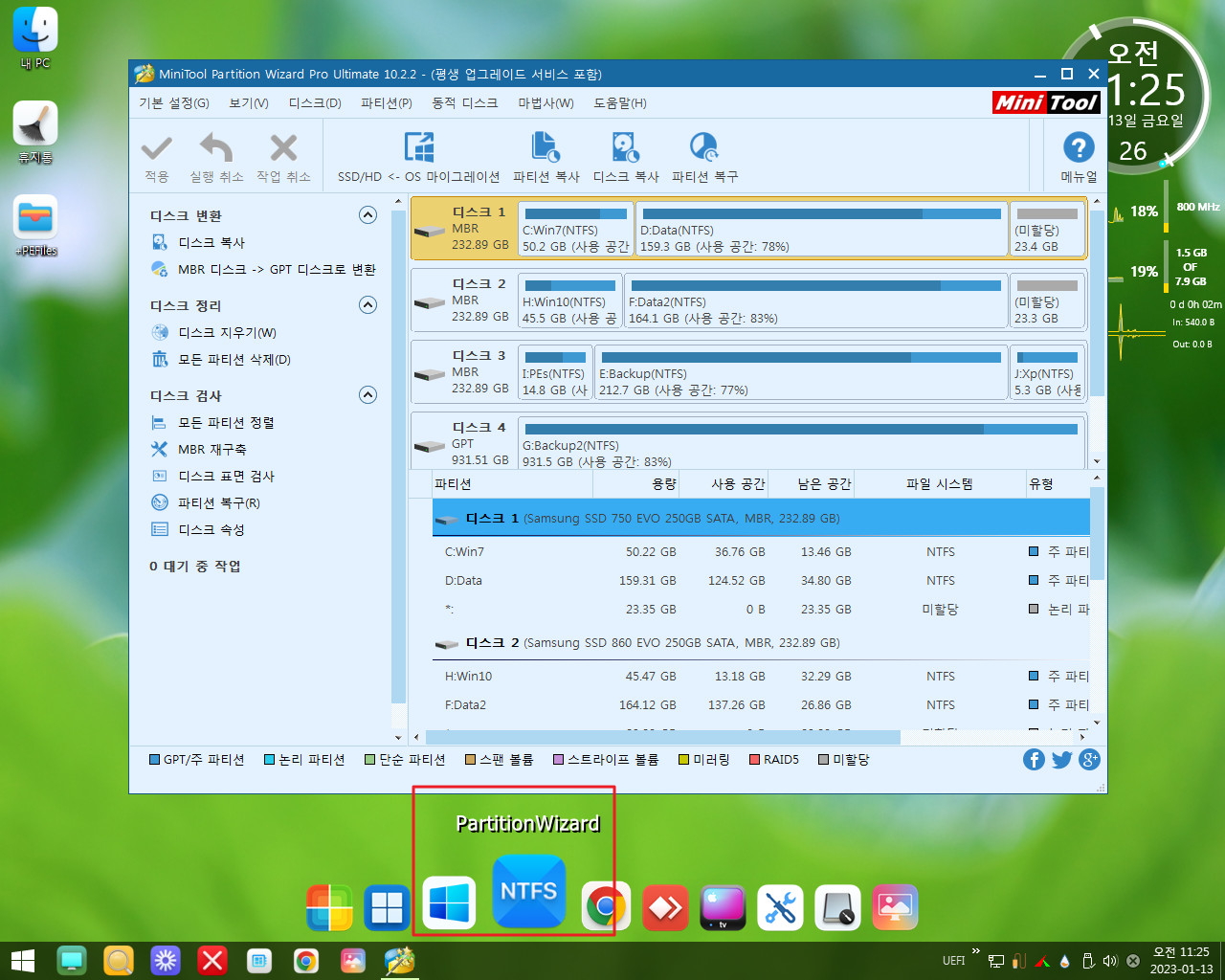Viewport: 1225px width, 980px height.
Task: Click the Apply (적용) checkmark icon
Action: pyautogui.click(x=156, y=149)
